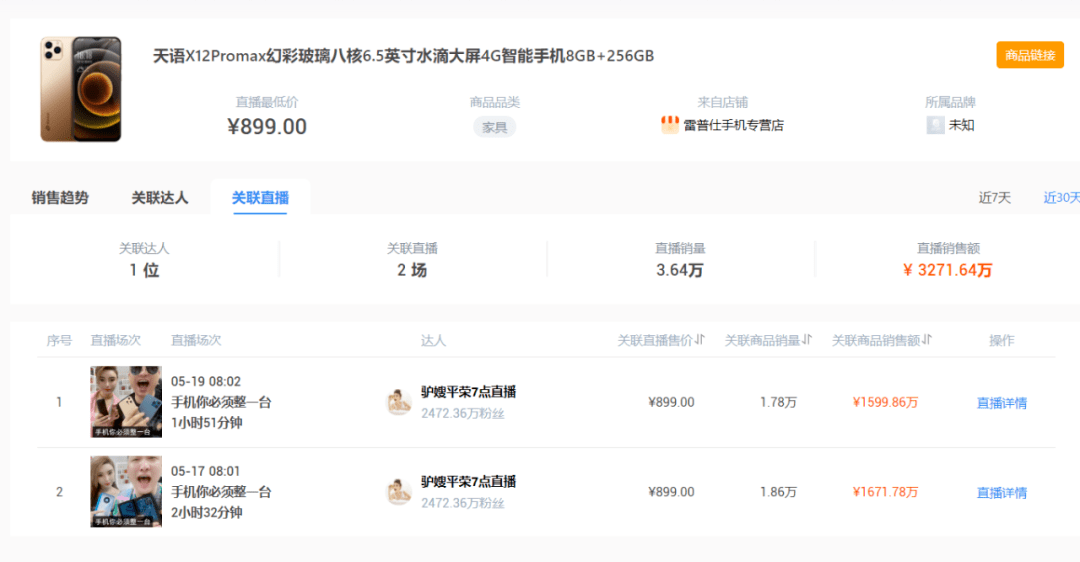The width and height of the screenshot is (1080, 562).
Task: Click streamer avatar in second row
Action: (x=399, y=492)
